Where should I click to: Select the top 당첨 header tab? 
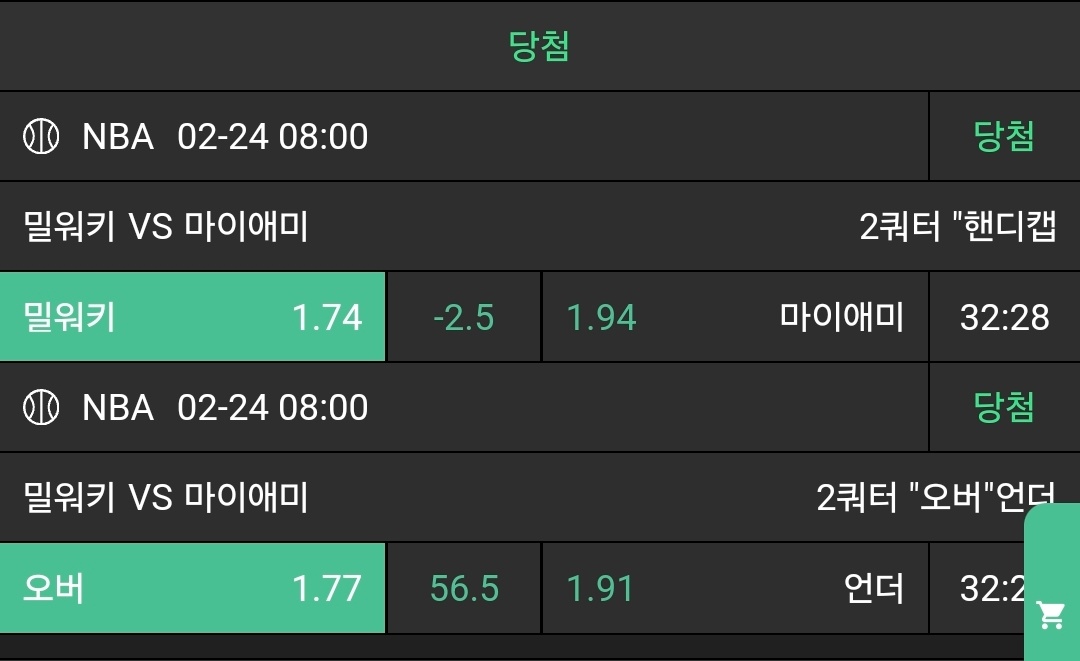539,46
